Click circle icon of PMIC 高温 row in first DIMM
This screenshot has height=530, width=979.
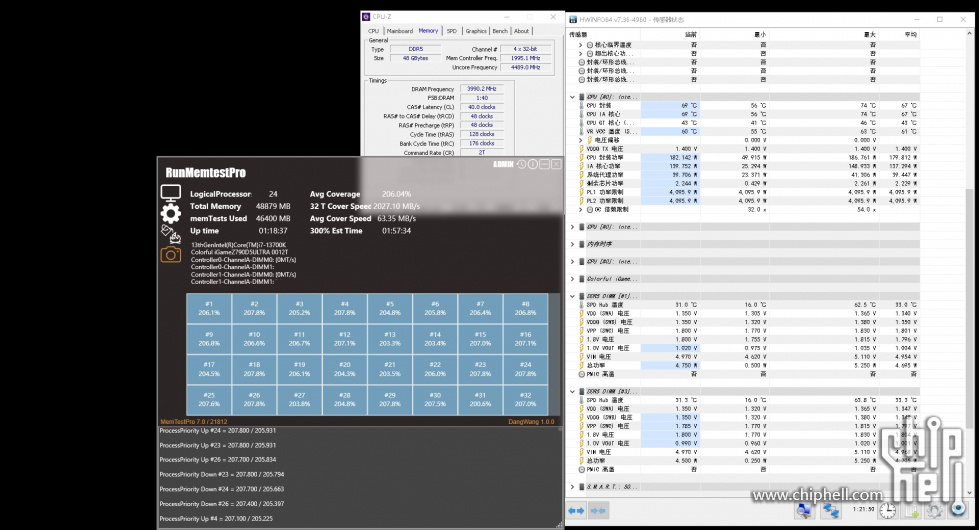click(x=582, y=374)
